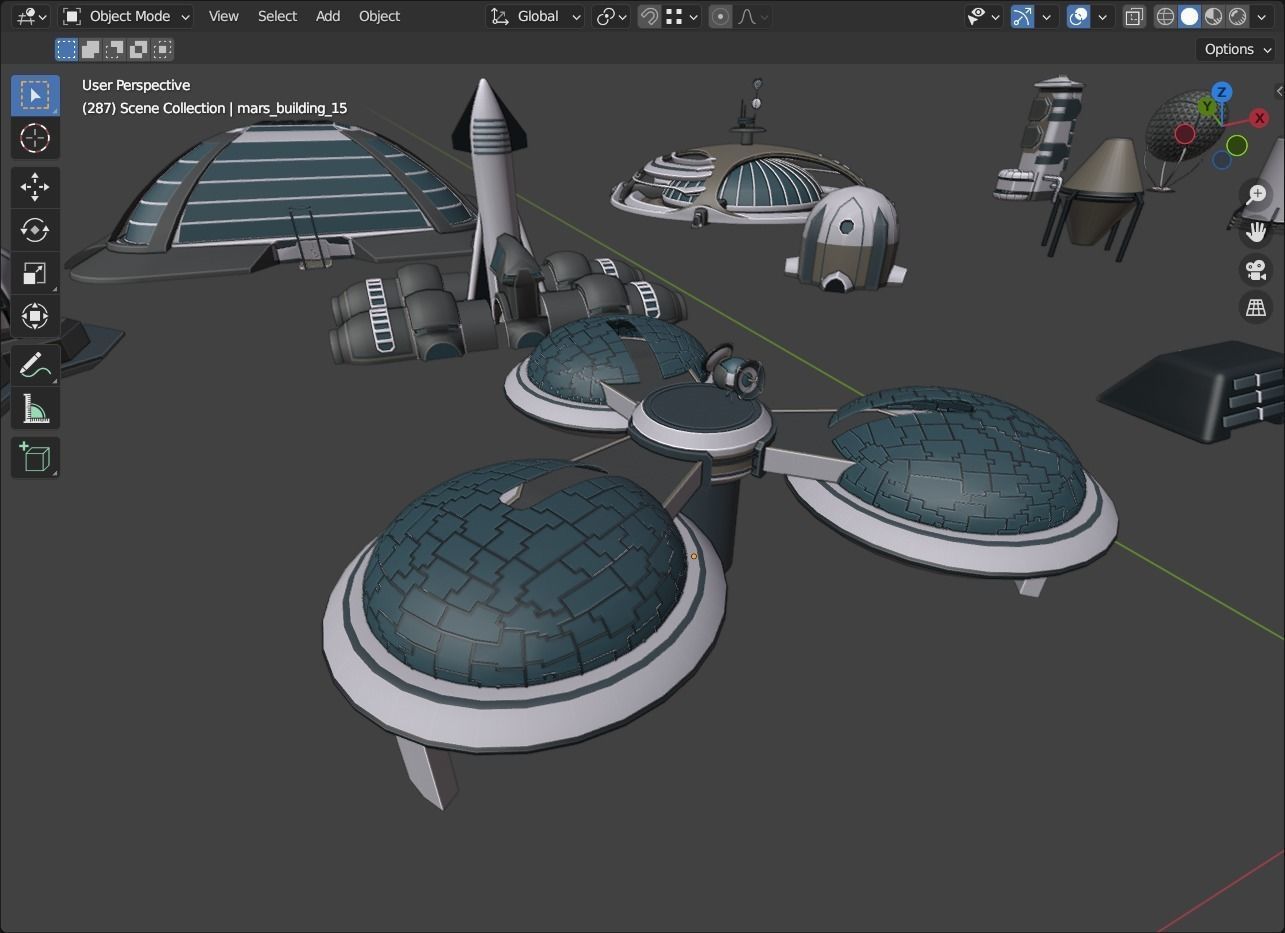Image resolution: width=1285 pixels, height=933 pixels.
Task: Click the zoom icon in viewport sidebar
Action: tap(1255, 193)
